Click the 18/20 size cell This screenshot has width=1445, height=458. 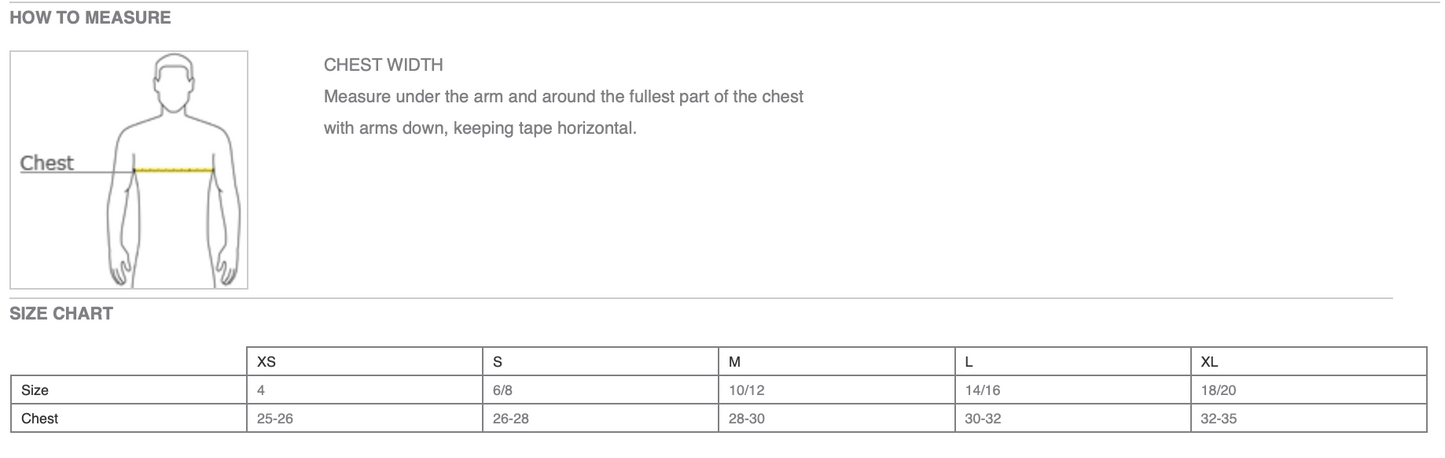pos(1219,390)
